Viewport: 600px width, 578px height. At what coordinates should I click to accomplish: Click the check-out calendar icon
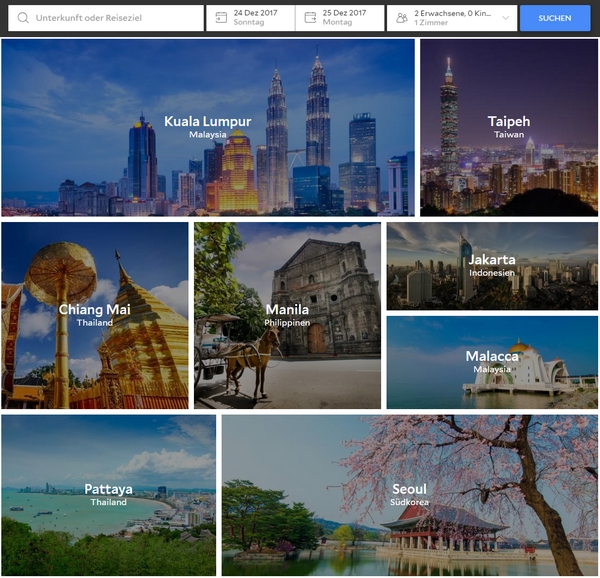point(311,18)
